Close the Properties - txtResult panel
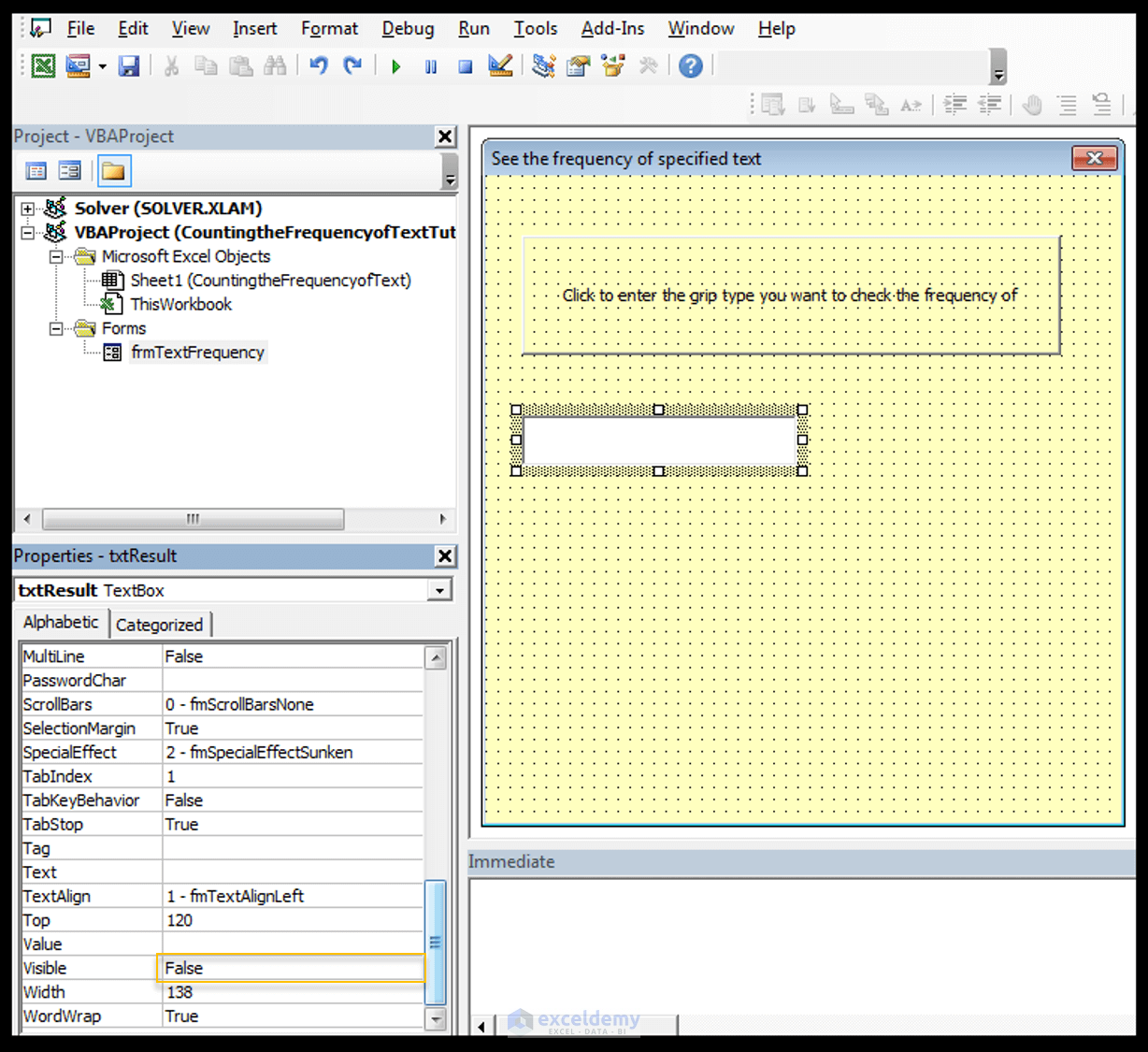The width and height of the screenshot is (1148, 1052). pyautogui.click(x=446, y=556)
